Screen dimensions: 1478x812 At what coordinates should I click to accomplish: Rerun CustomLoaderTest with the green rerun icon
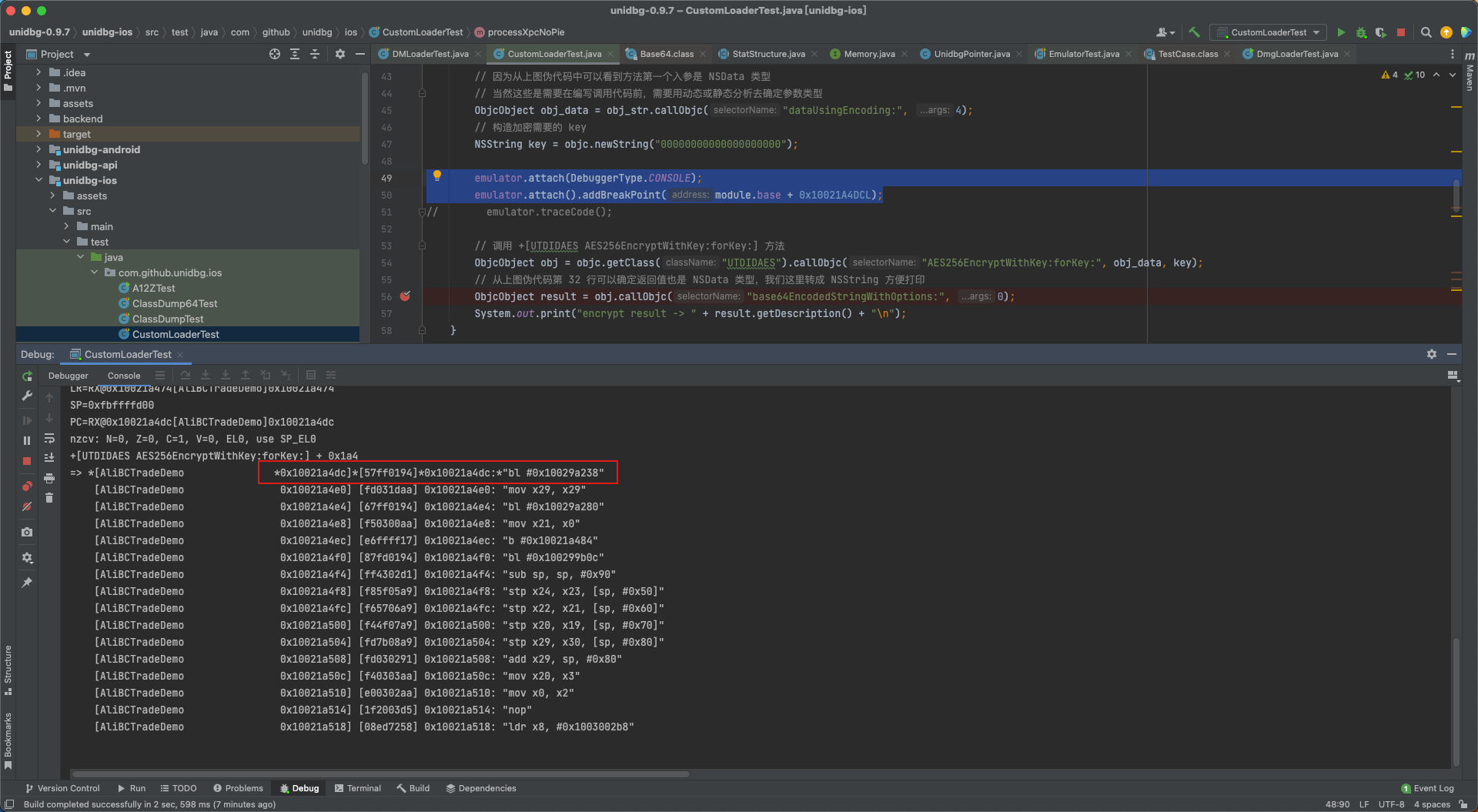click(27, 376)
